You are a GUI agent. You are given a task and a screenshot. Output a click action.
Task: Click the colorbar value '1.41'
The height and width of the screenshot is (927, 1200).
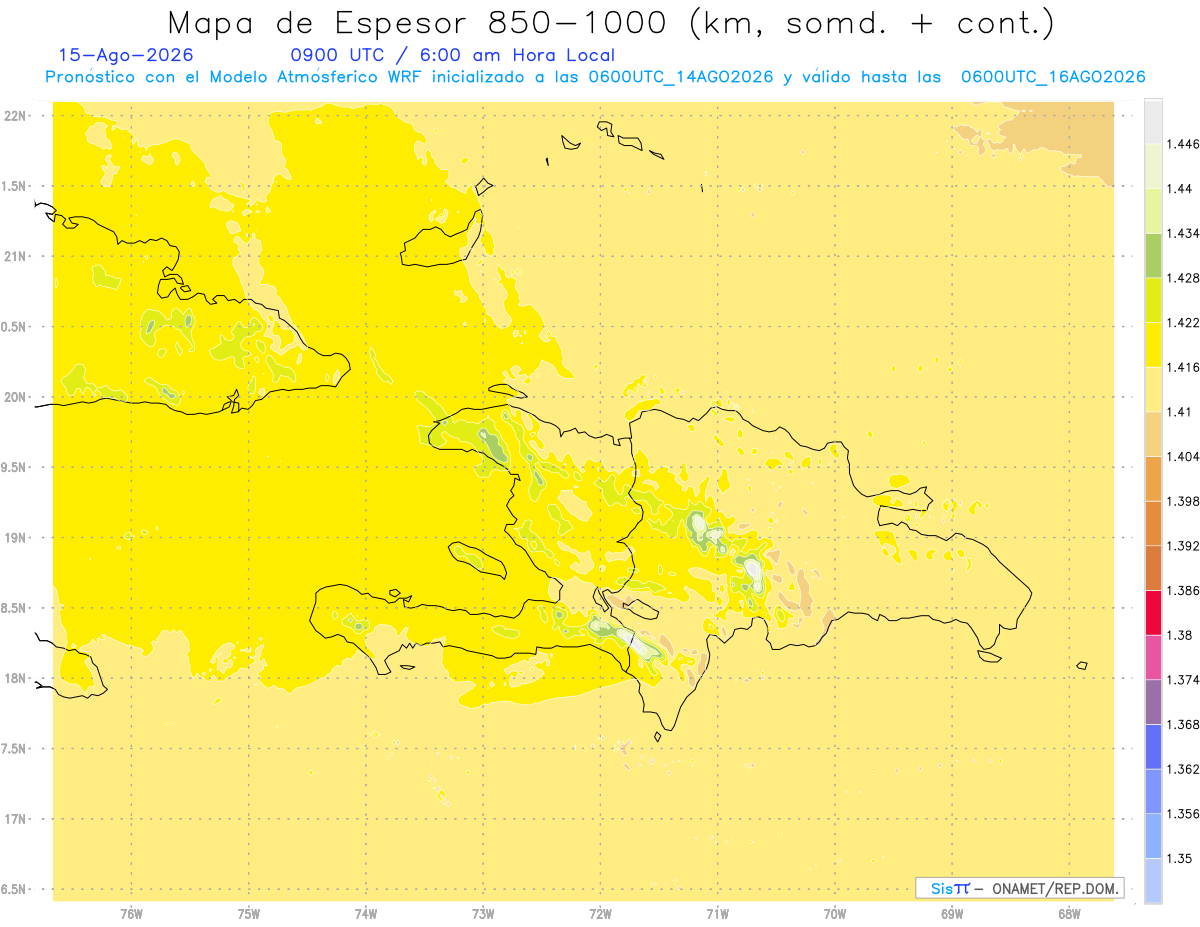tap(1180, 412)
